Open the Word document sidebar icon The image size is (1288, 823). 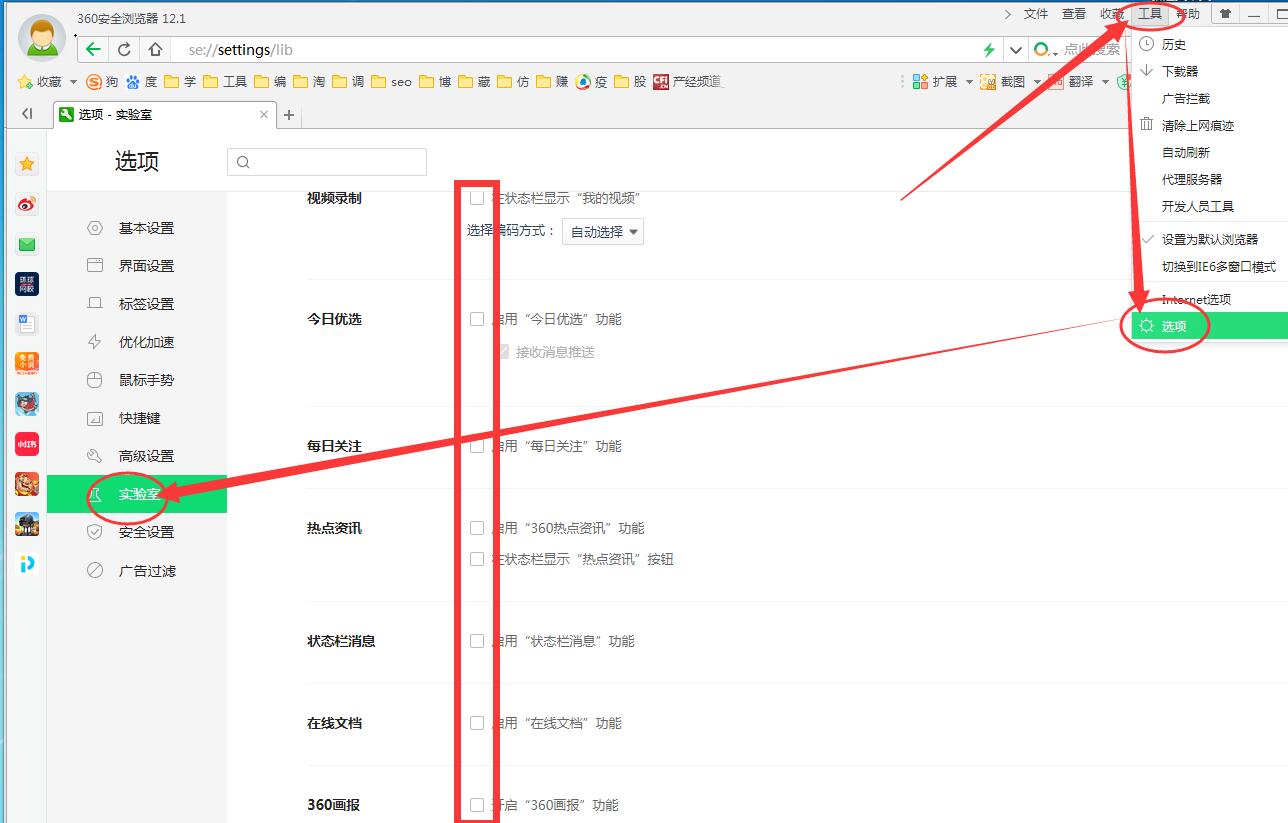point(27,324)
